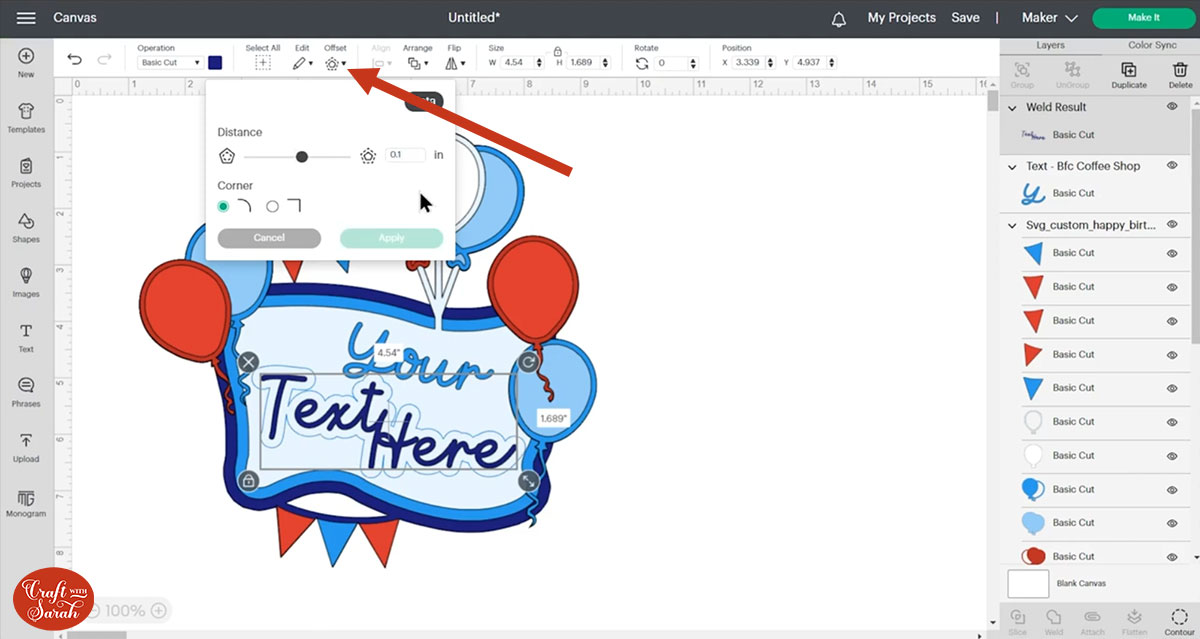
Task: Click the Undo arrow
Action: click(x=75, y=61)
